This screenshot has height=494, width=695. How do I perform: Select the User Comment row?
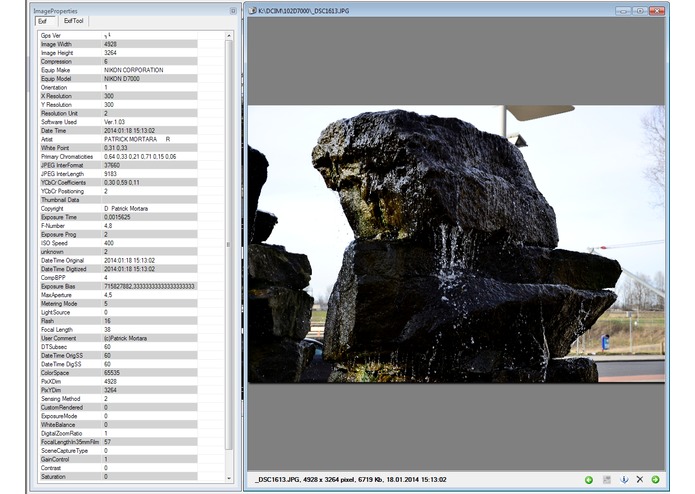[x=118, y=338]
